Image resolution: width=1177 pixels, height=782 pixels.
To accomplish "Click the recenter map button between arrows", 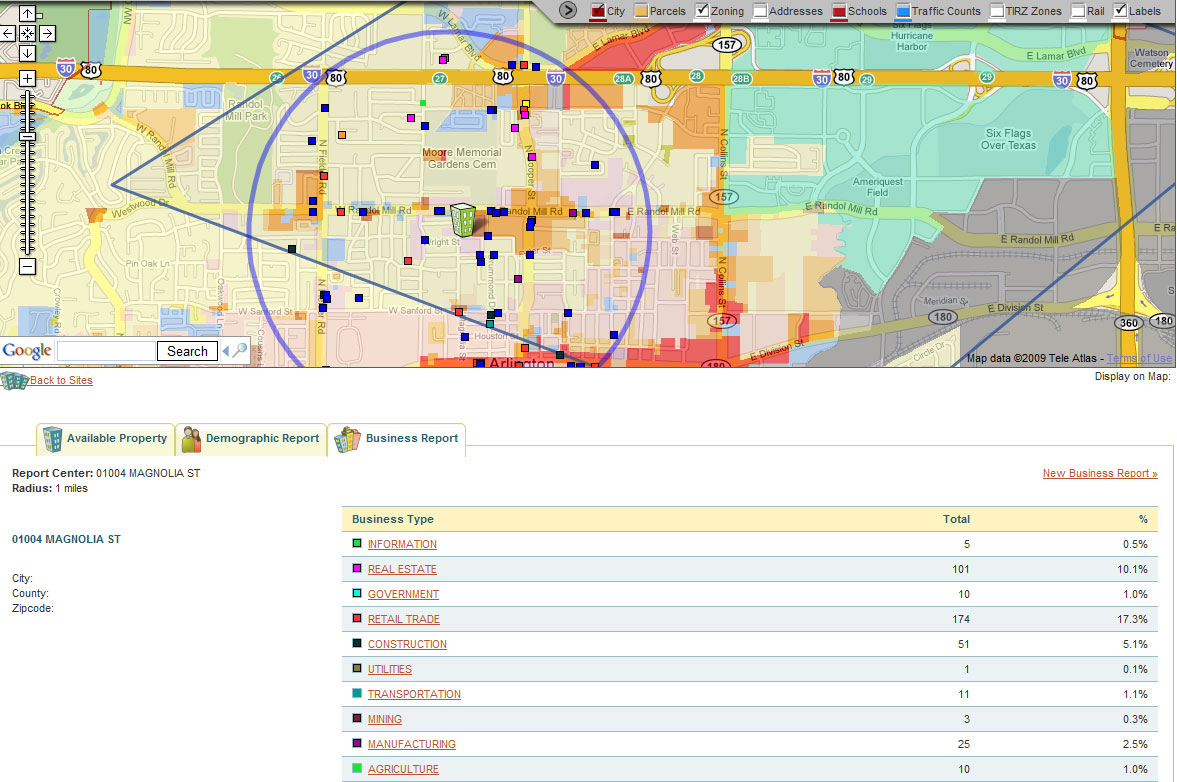I will click(27, 33).
